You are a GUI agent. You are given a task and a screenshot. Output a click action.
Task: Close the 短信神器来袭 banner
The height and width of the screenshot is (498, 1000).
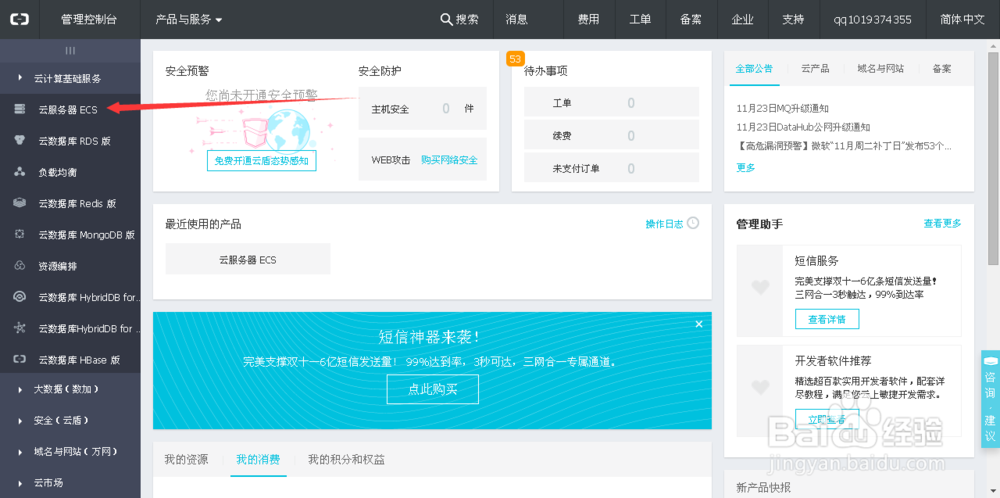coord(699,324)
